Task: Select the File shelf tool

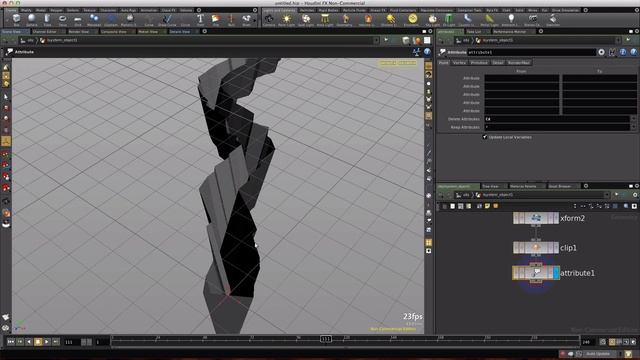Action: point(216,20)
